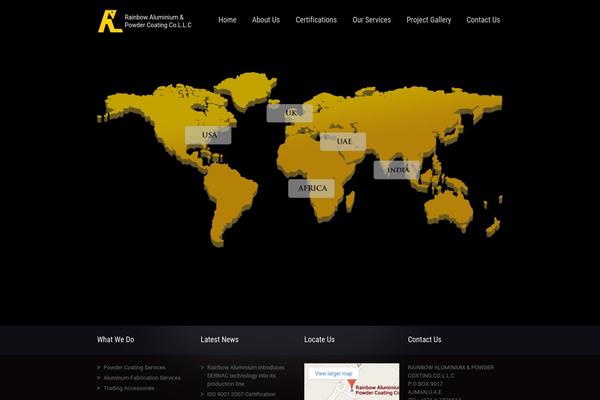Open SERNAC technology news item
Screen dimensions: 600x400
pos(246,376)
